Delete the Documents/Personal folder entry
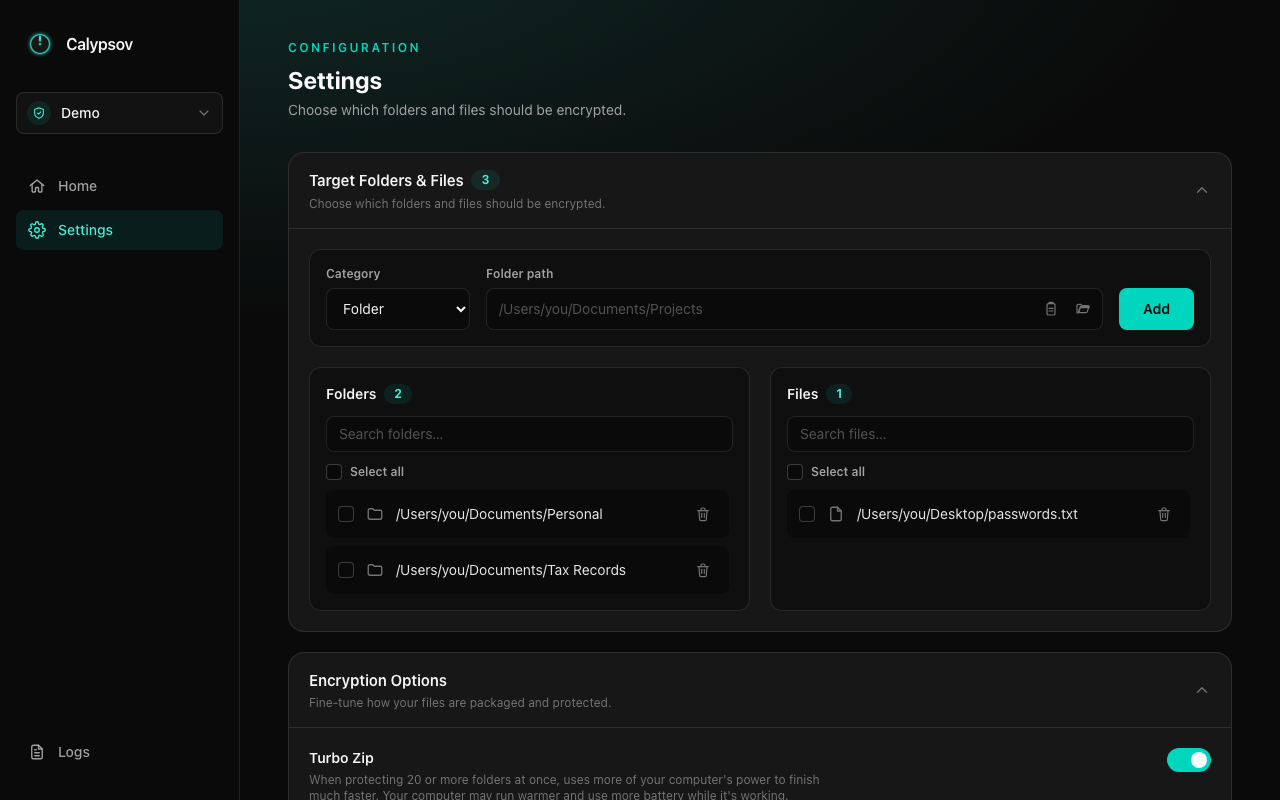Image resolution: width=1280 pixels, height=800 pixels. pyautogui.click(x=703, y=514)
